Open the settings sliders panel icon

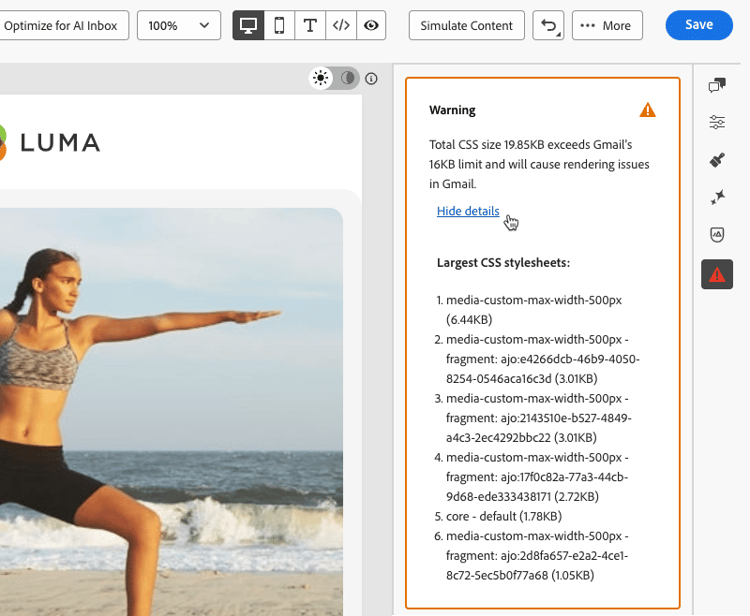click(717, 122)
